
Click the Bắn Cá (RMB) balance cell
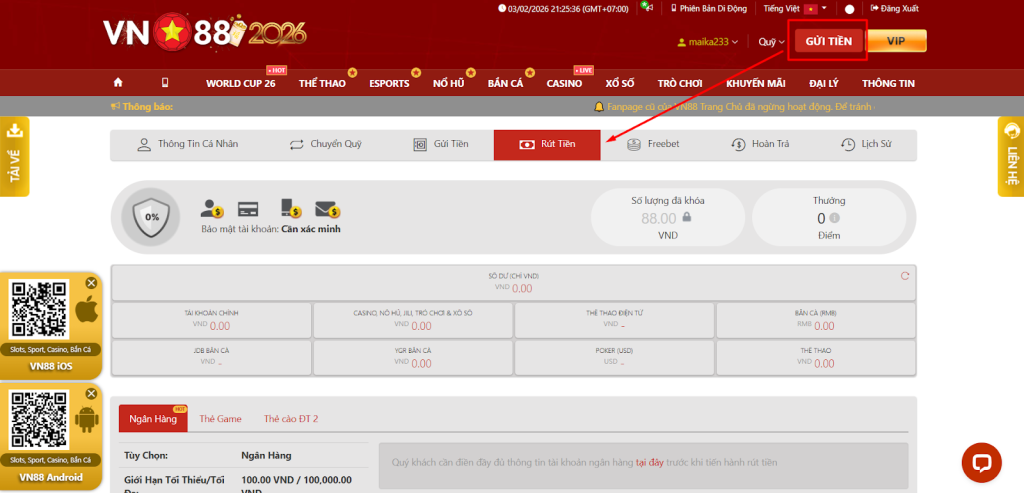[816, 319]
